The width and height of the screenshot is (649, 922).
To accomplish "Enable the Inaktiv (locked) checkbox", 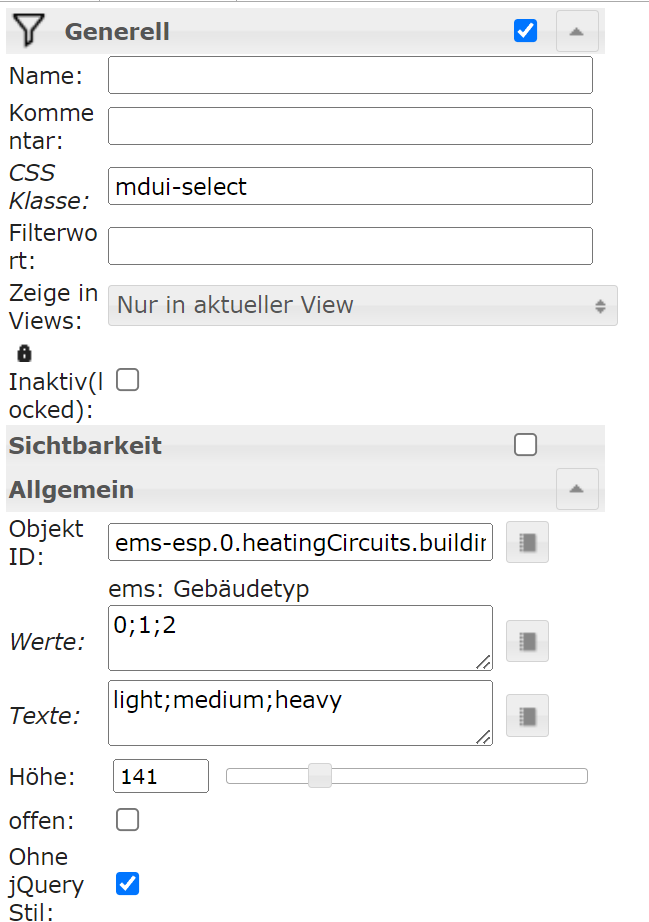I will 127,380.
